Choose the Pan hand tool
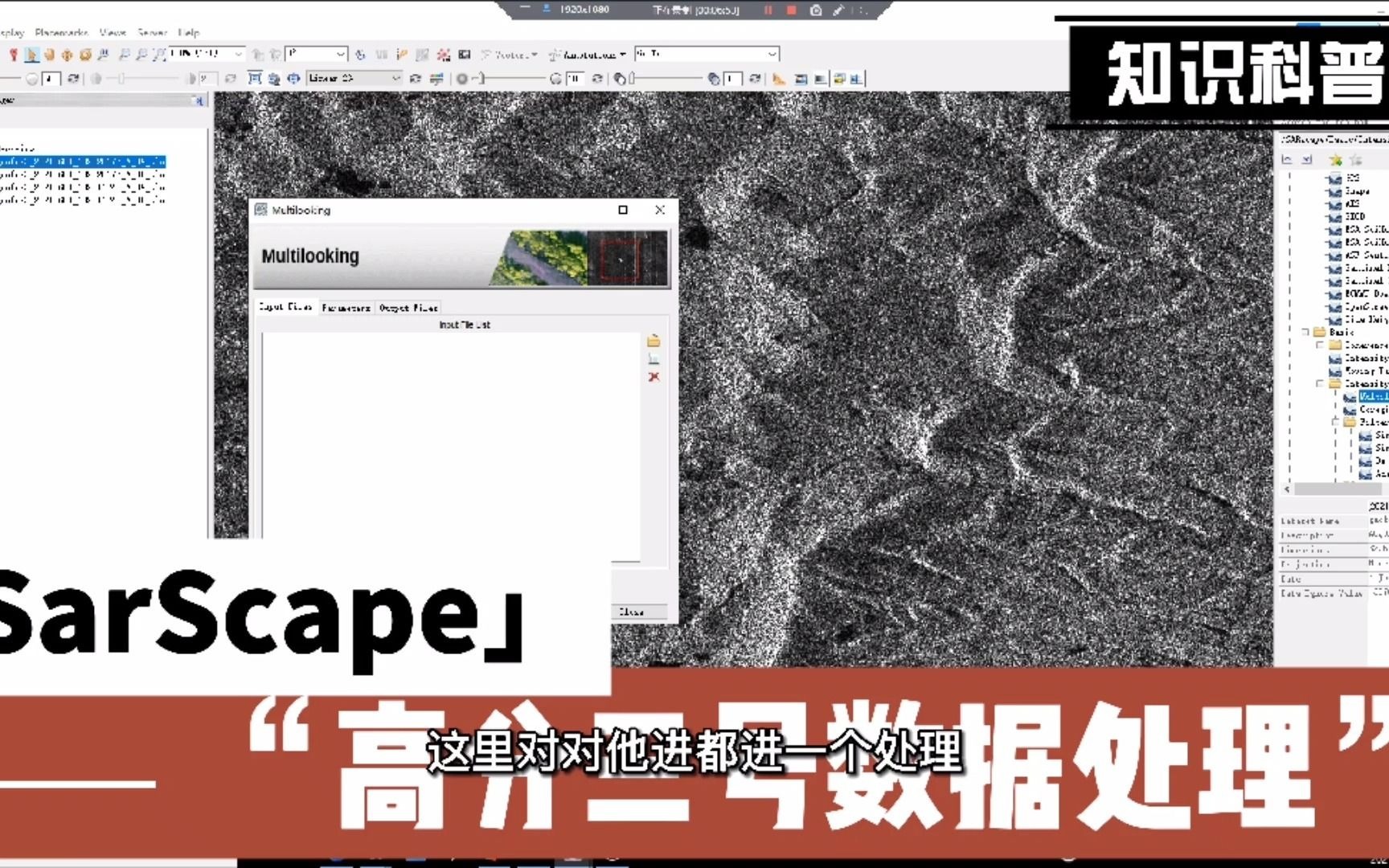The height and width of the screenshot is (868, 1389). [49, 55]
